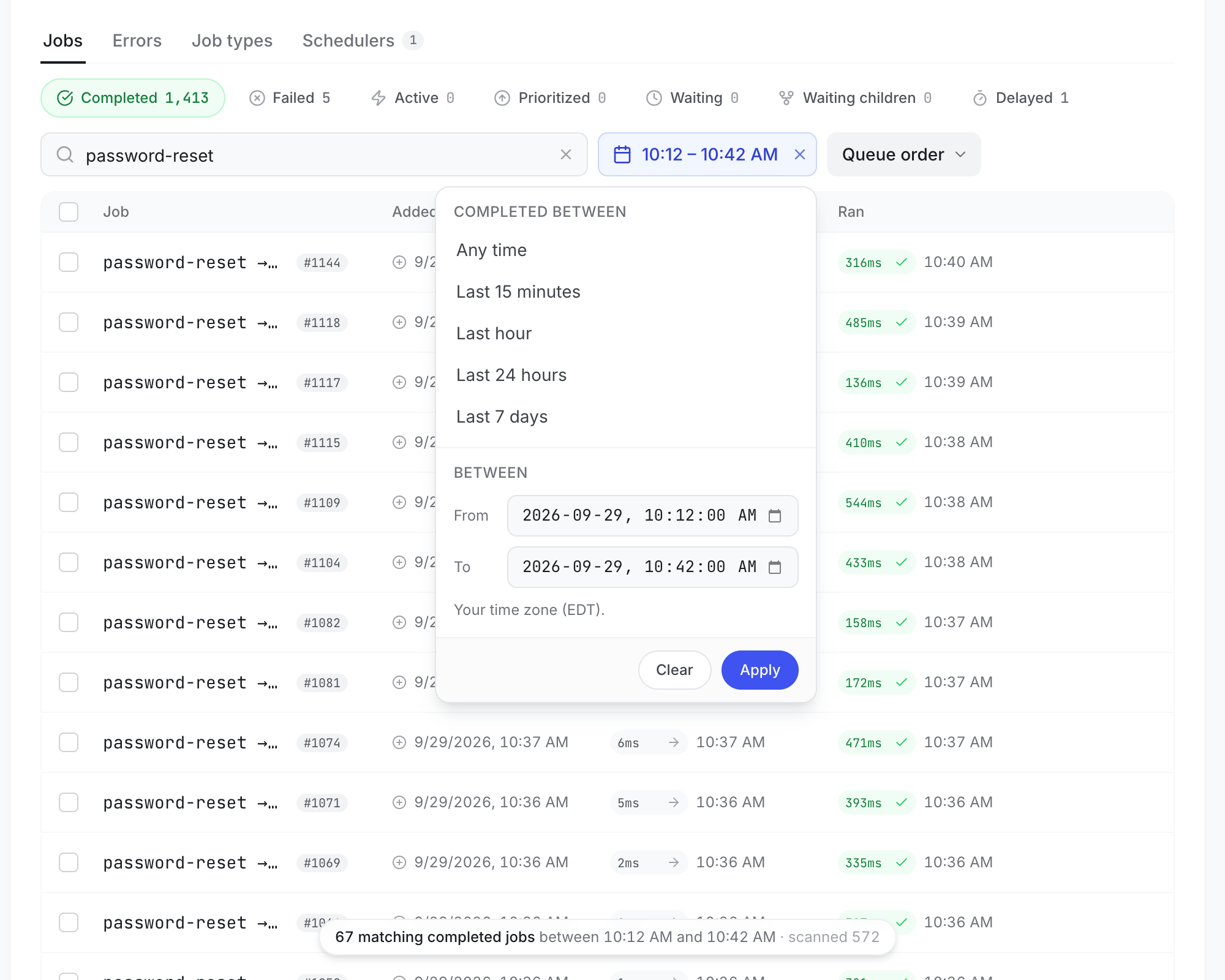Viewport: 1225px width, 980px height.
Task: Clear the password-reset search text
Action: point(566,154)
